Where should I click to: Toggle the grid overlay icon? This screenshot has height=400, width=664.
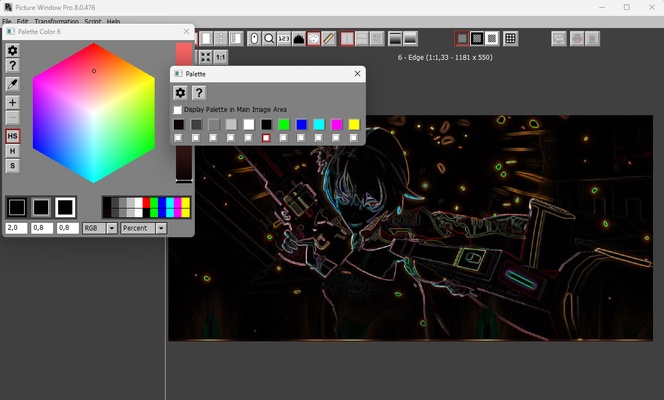coord(511,39)
